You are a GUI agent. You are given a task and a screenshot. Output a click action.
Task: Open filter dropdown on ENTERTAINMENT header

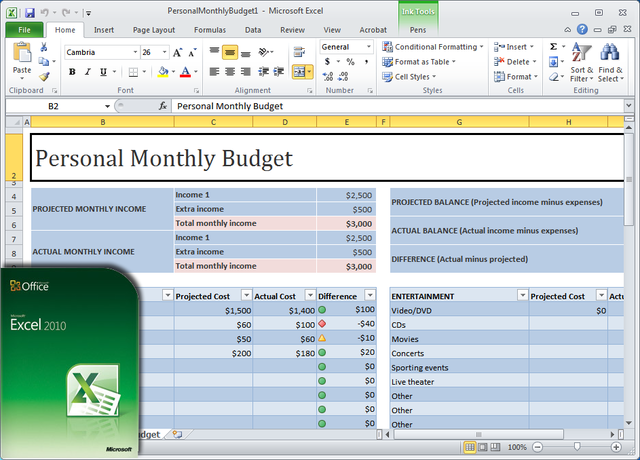(x=522, y=295)
